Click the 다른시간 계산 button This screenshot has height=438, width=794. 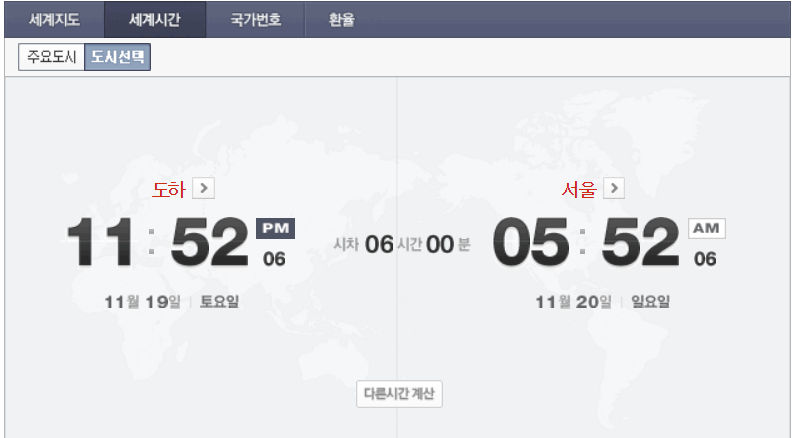coord(399,394)
